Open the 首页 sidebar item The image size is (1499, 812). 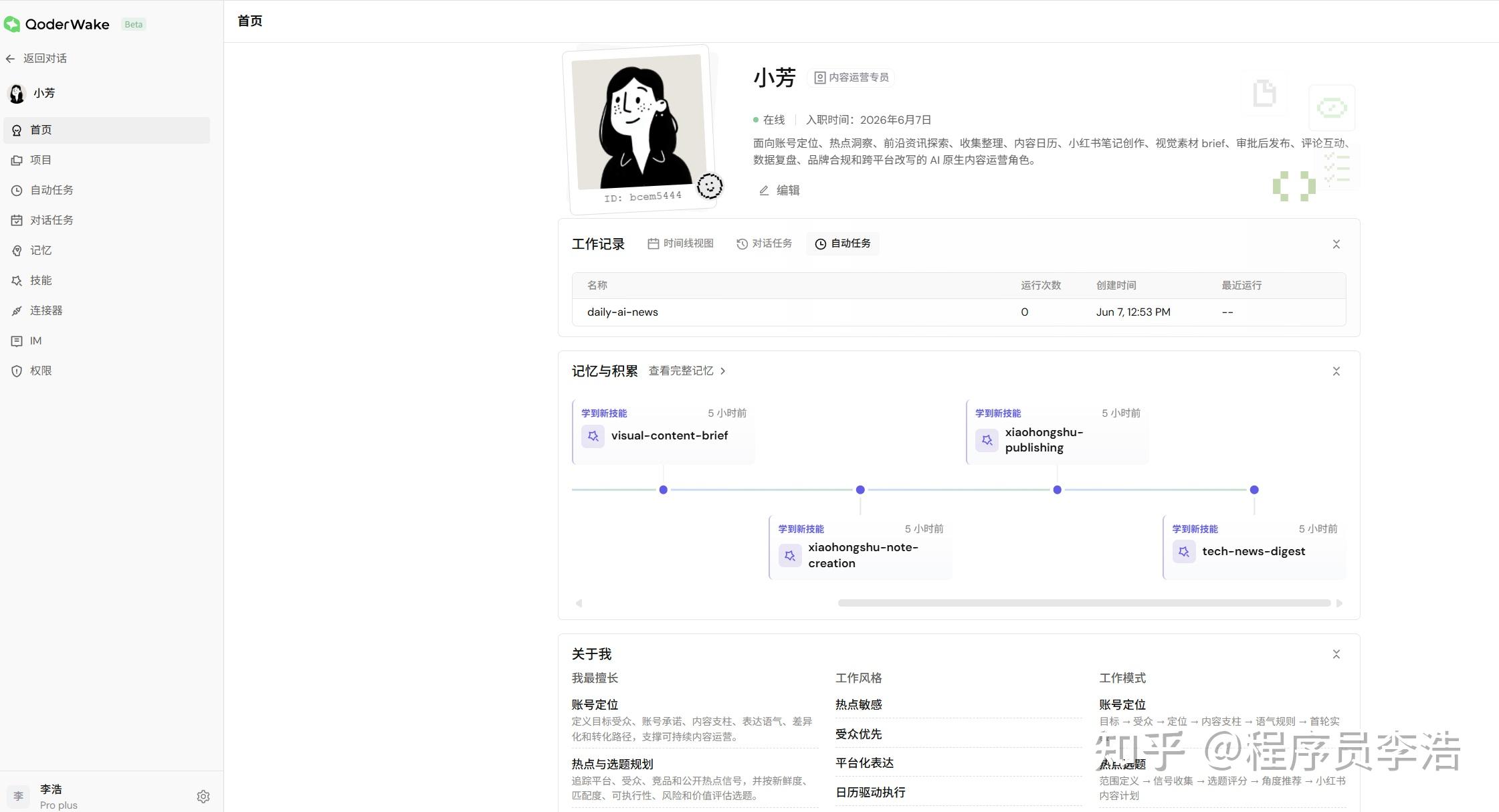coord(106,130)
